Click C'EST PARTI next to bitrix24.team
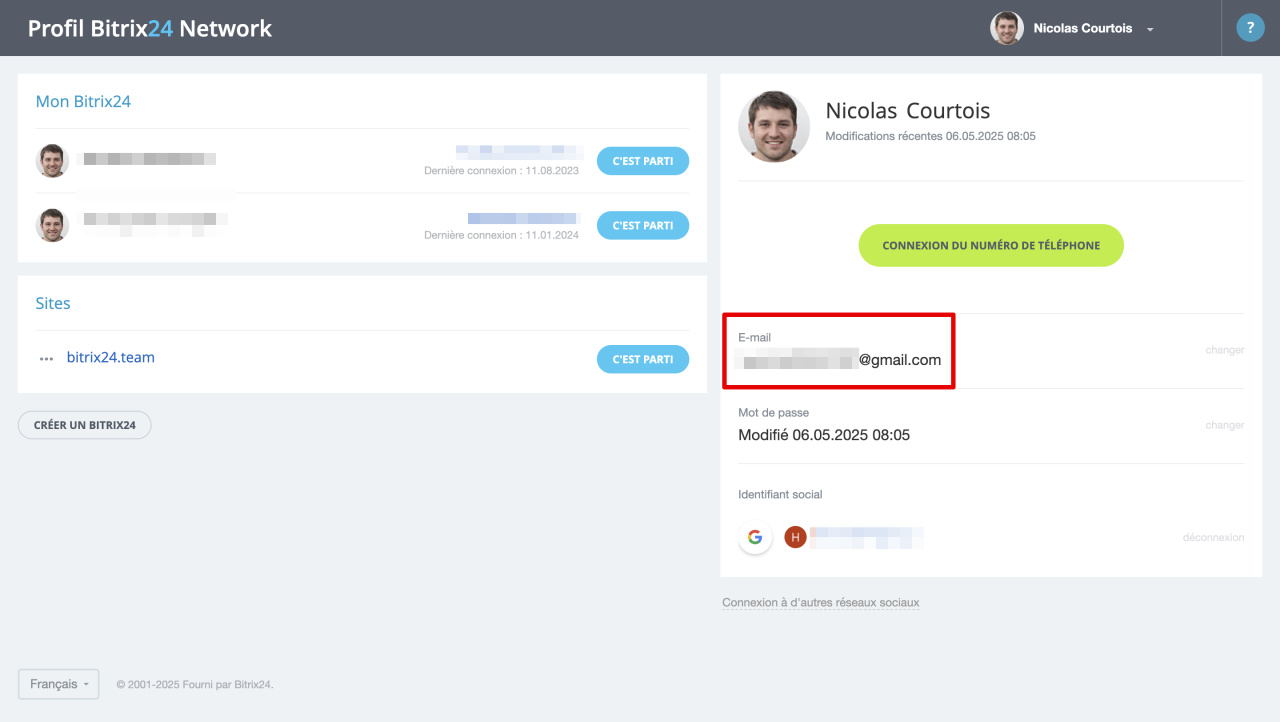The height and width of the screenshot is (722, 1280). 643,359
